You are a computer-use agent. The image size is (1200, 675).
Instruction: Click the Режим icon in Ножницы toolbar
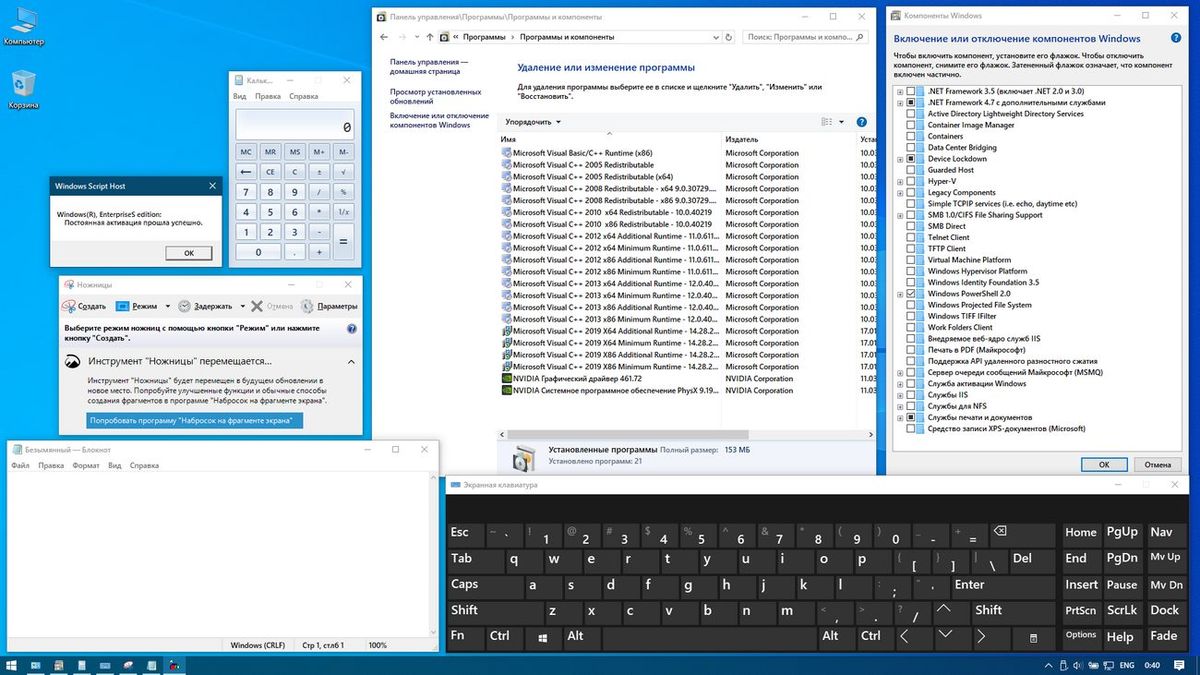click(x=123, y=306)
